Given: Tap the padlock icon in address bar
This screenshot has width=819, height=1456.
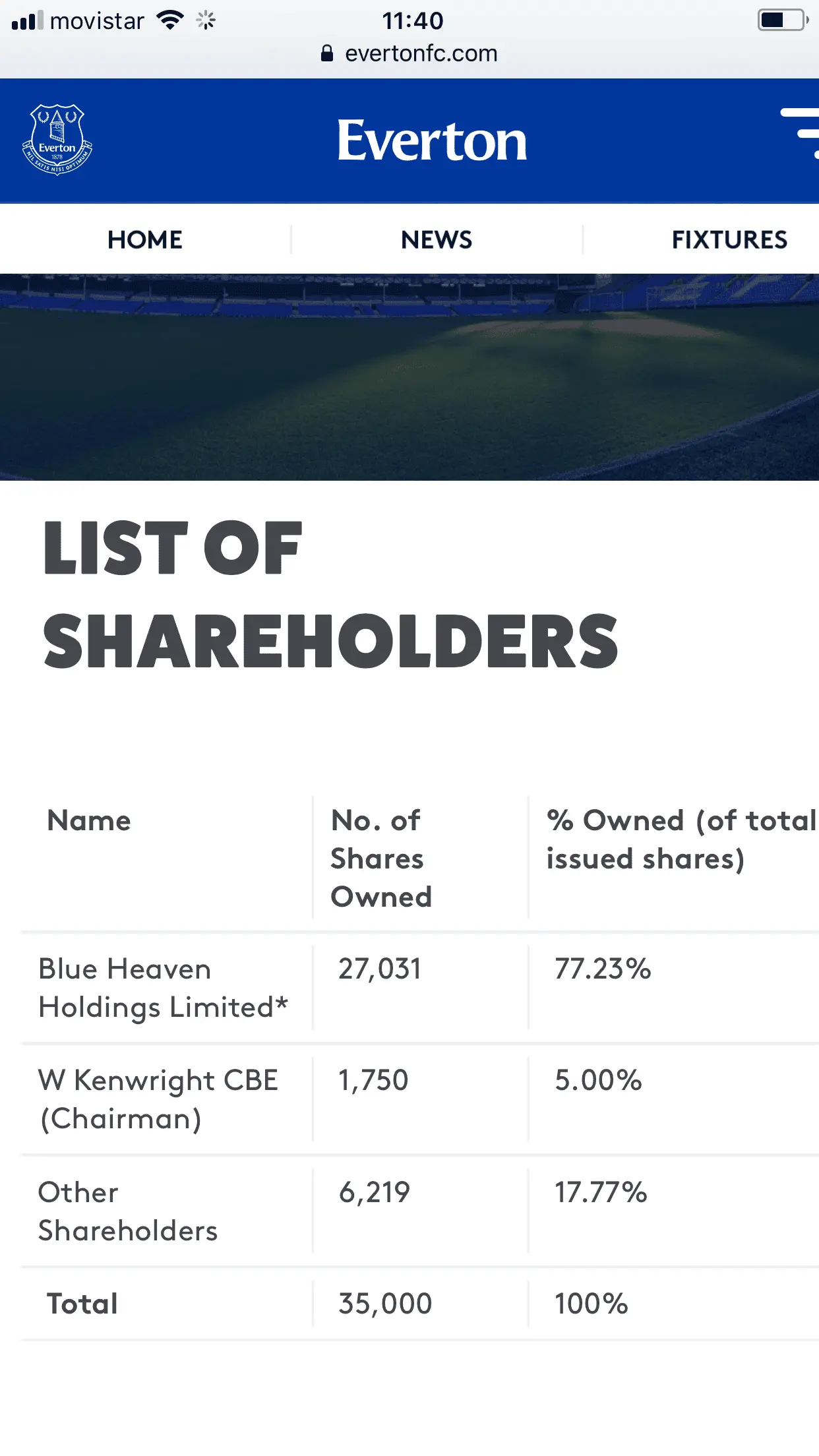Looking at the screenshot, I should pyautogui.click(x=327, y=53).
